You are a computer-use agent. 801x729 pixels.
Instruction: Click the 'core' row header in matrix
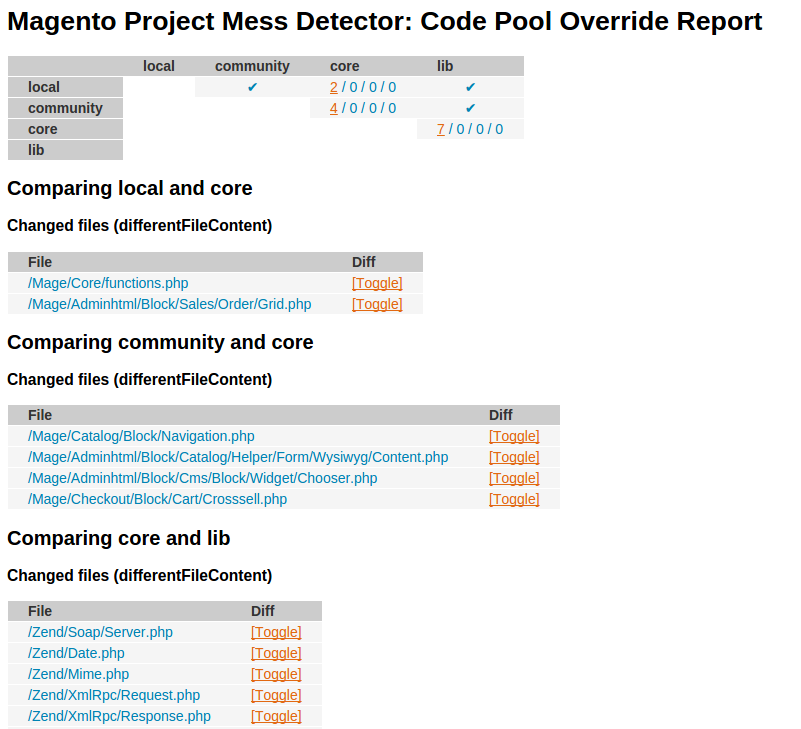click(65, 129)
